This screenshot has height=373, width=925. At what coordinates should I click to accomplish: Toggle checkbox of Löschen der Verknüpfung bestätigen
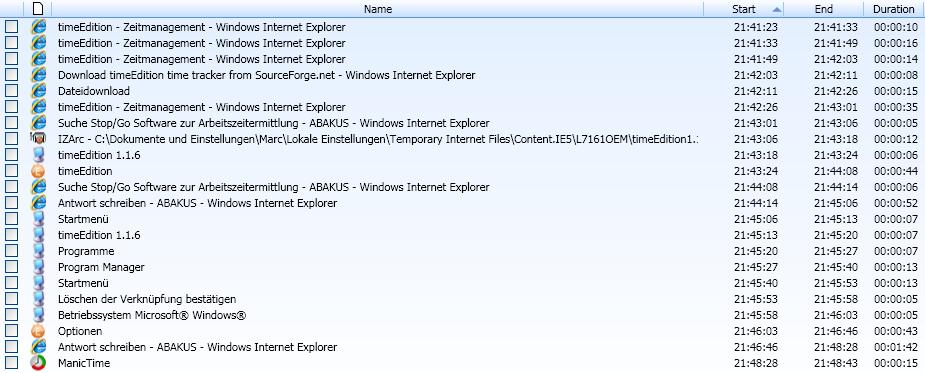click(x=11, y=299)
